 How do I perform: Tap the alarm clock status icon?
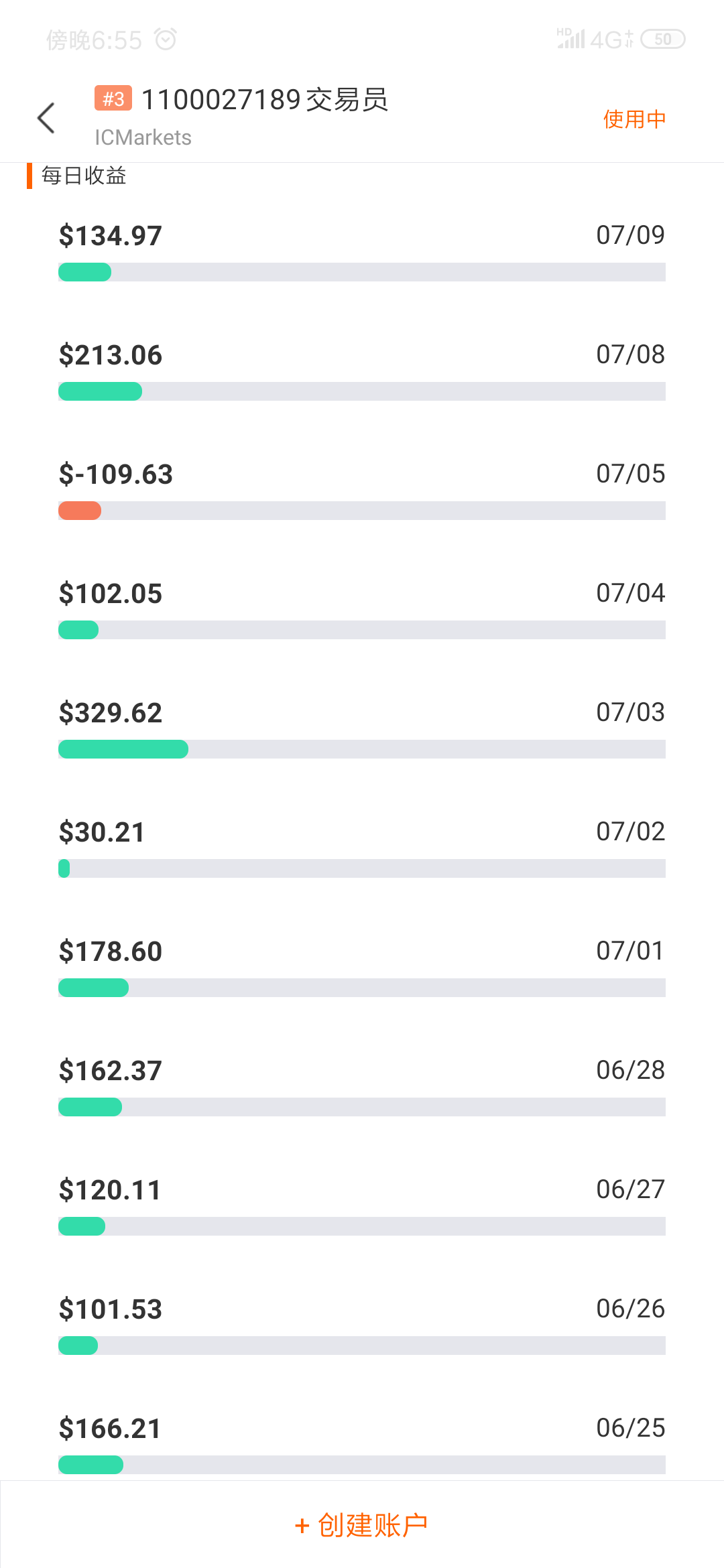coord(166,40)
